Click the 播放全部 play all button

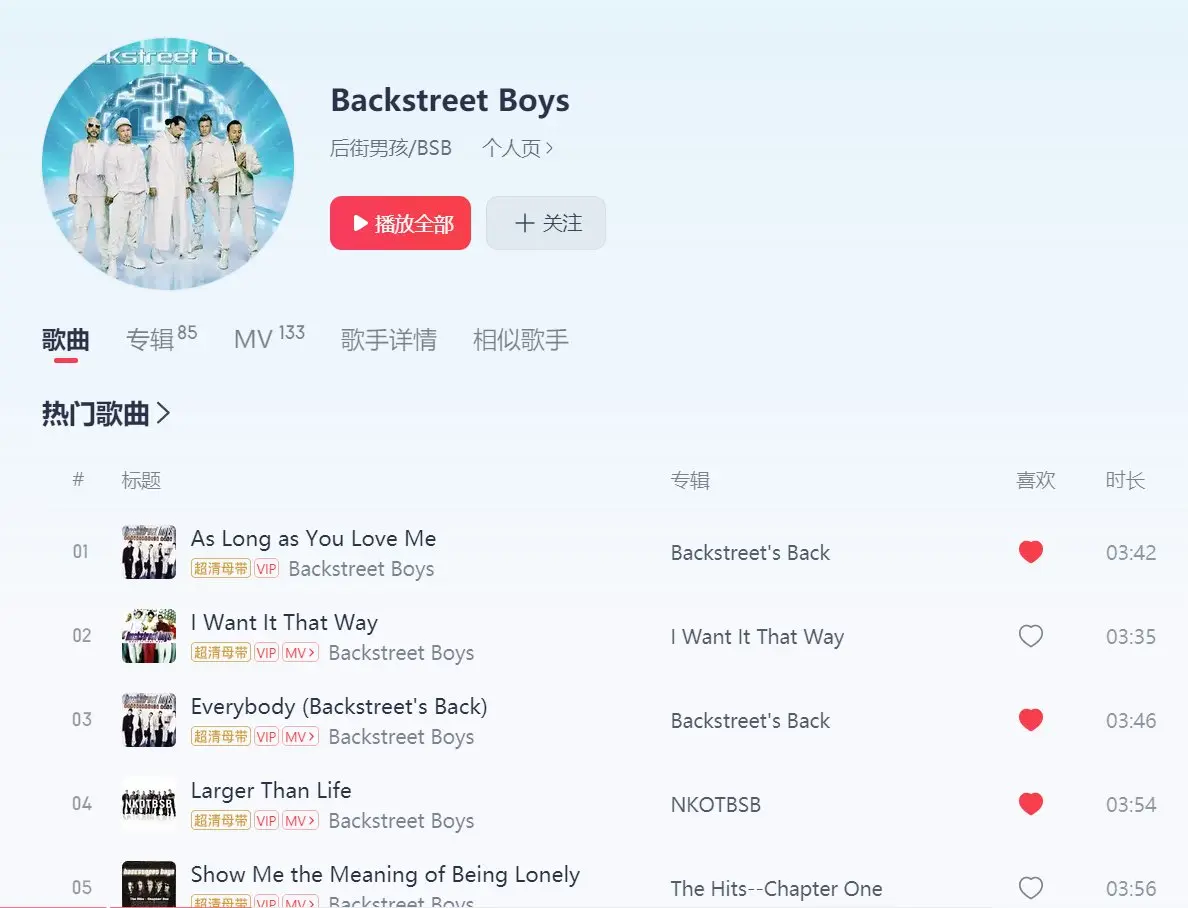pyautogui.click(x=400, y=223)
